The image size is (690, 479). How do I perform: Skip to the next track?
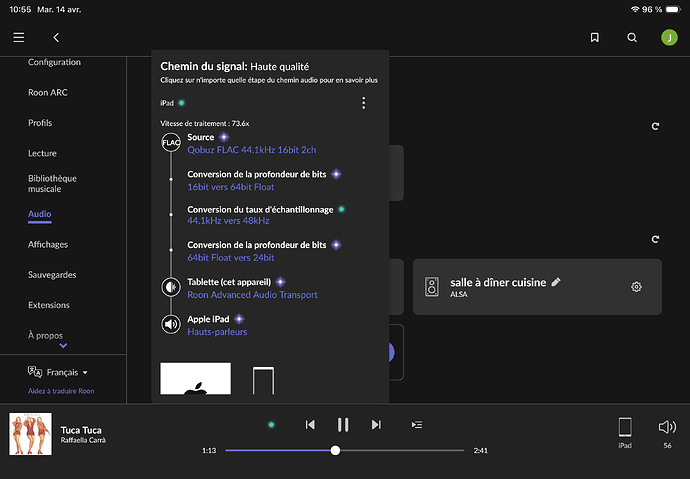(376, 424)
